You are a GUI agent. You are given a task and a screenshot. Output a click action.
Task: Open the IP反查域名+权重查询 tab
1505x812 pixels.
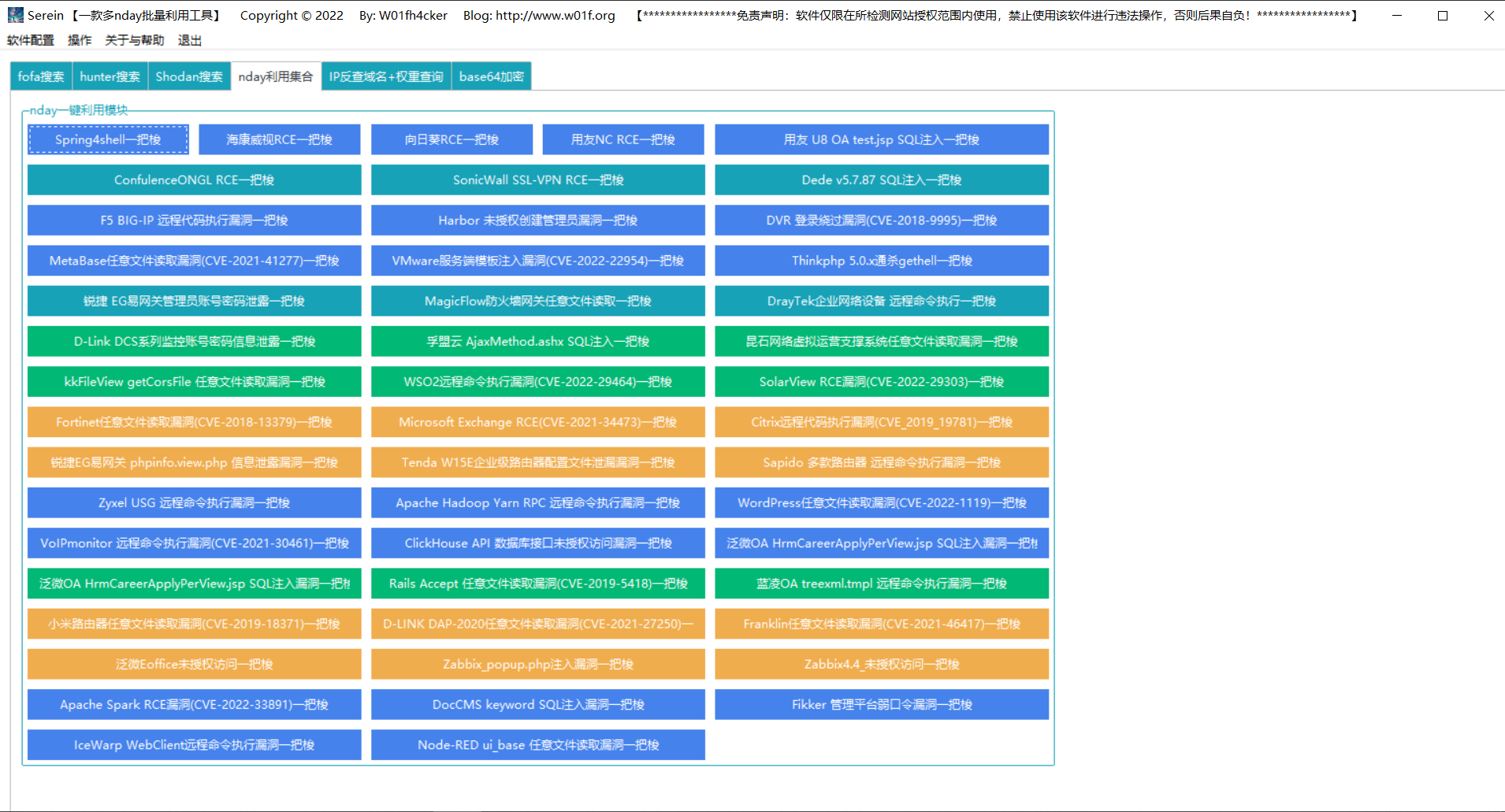pos(386,76)
